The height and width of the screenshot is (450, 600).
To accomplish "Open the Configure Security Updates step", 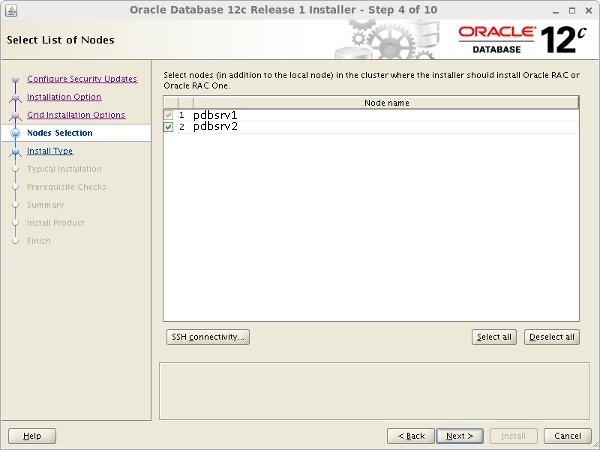I will (x=82, y=79).
